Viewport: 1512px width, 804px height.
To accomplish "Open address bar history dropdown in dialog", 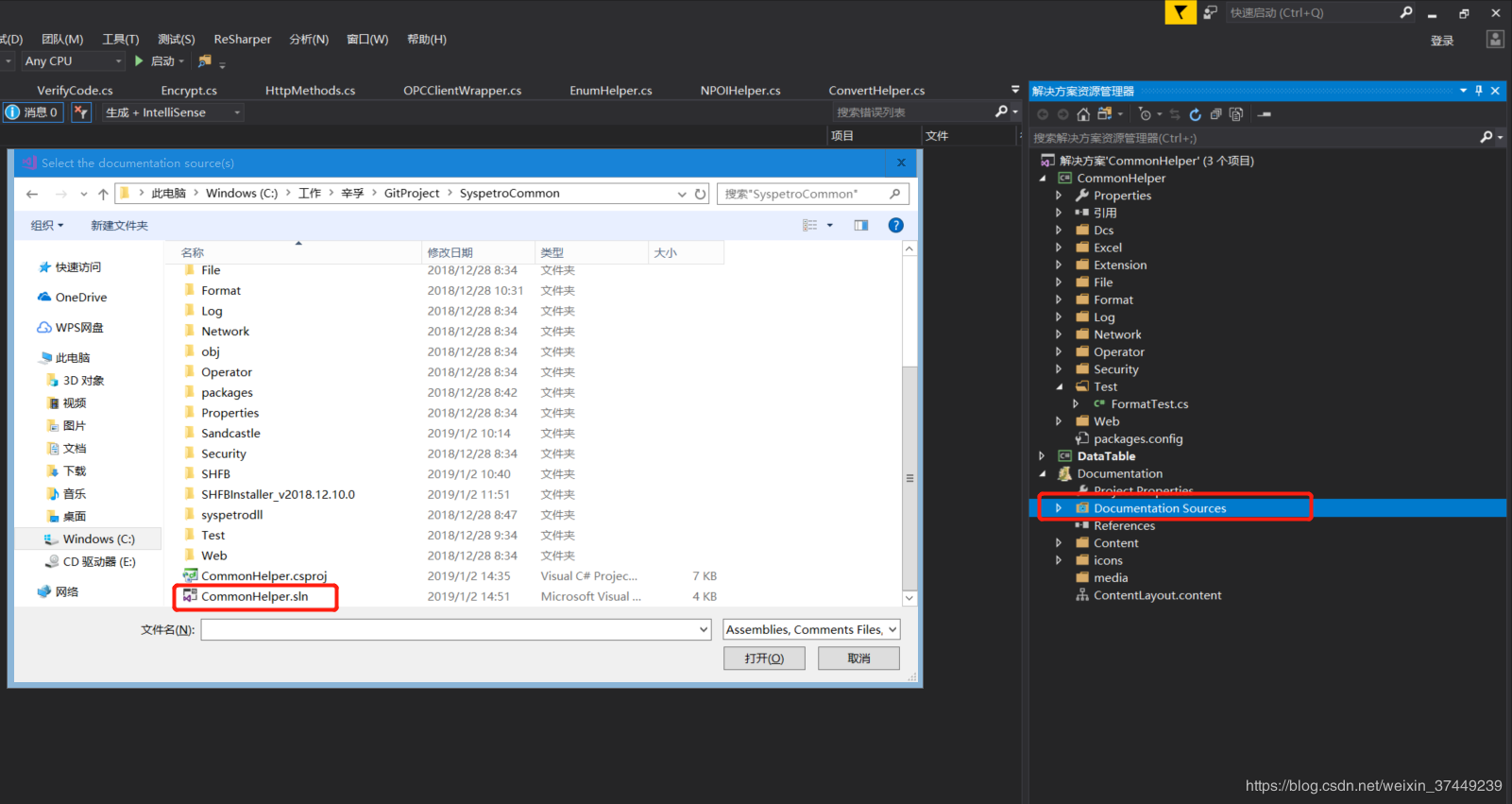I will 682,194.
